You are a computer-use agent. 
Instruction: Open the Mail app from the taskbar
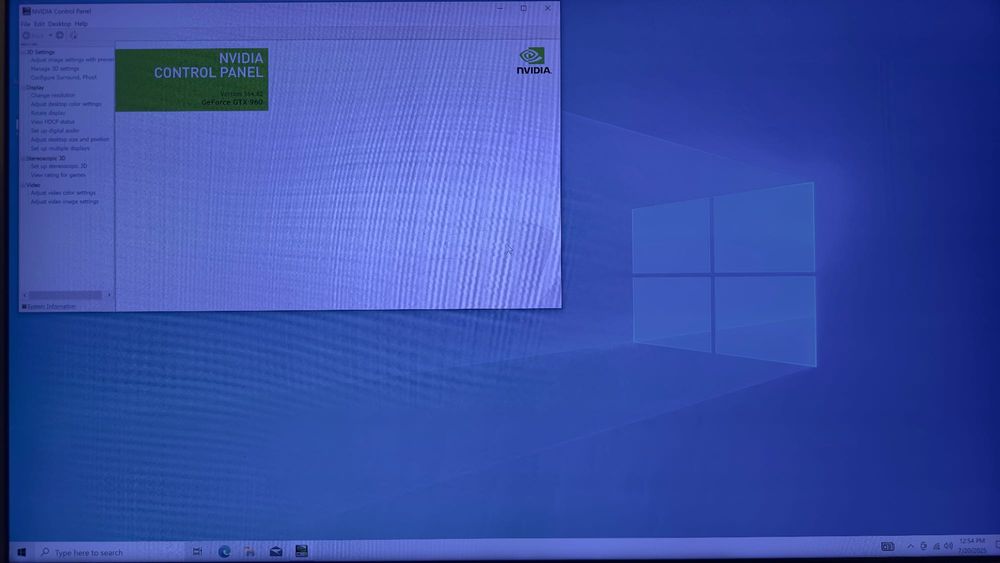[x=276, y=552]
